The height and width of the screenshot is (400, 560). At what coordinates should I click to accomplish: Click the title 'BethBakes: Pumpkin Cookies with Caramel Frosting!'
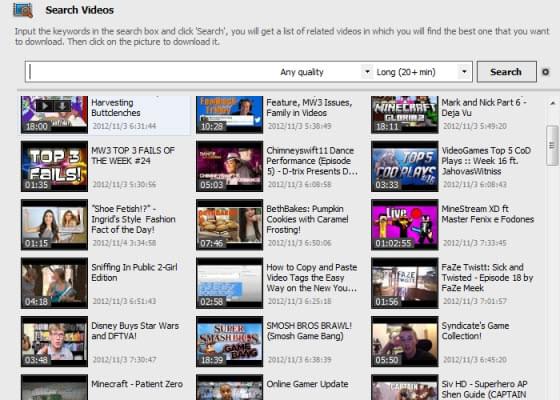pyautogui.click(x=307, y=219)
